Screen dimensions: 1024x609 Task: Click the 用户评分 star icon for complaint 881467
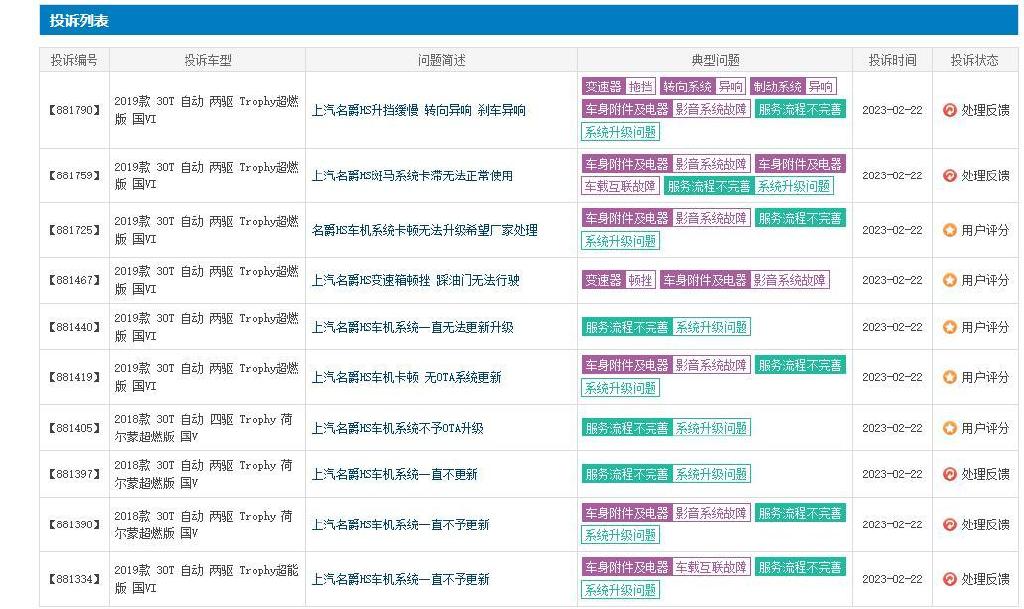click(950, 280)
